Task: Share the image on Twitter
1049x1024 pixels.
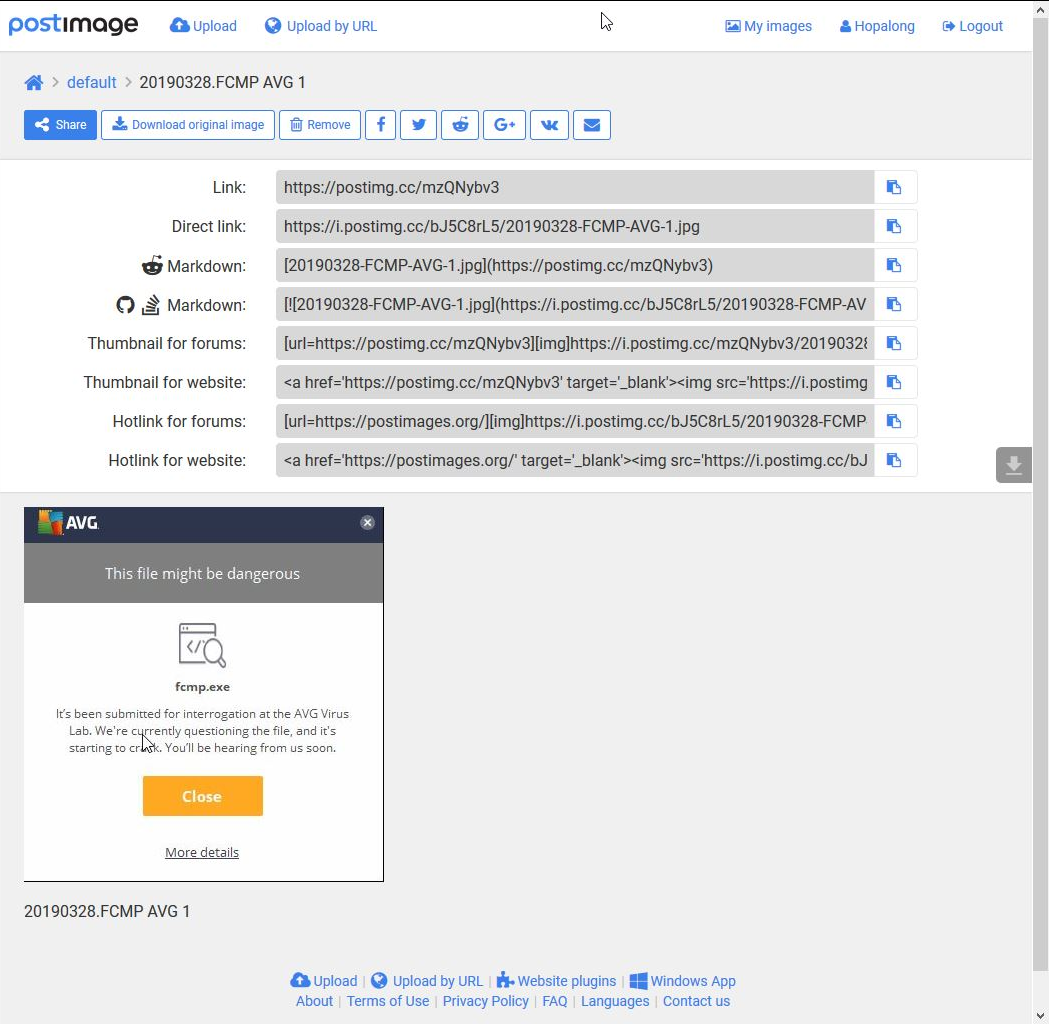Action: pos(418,124)
